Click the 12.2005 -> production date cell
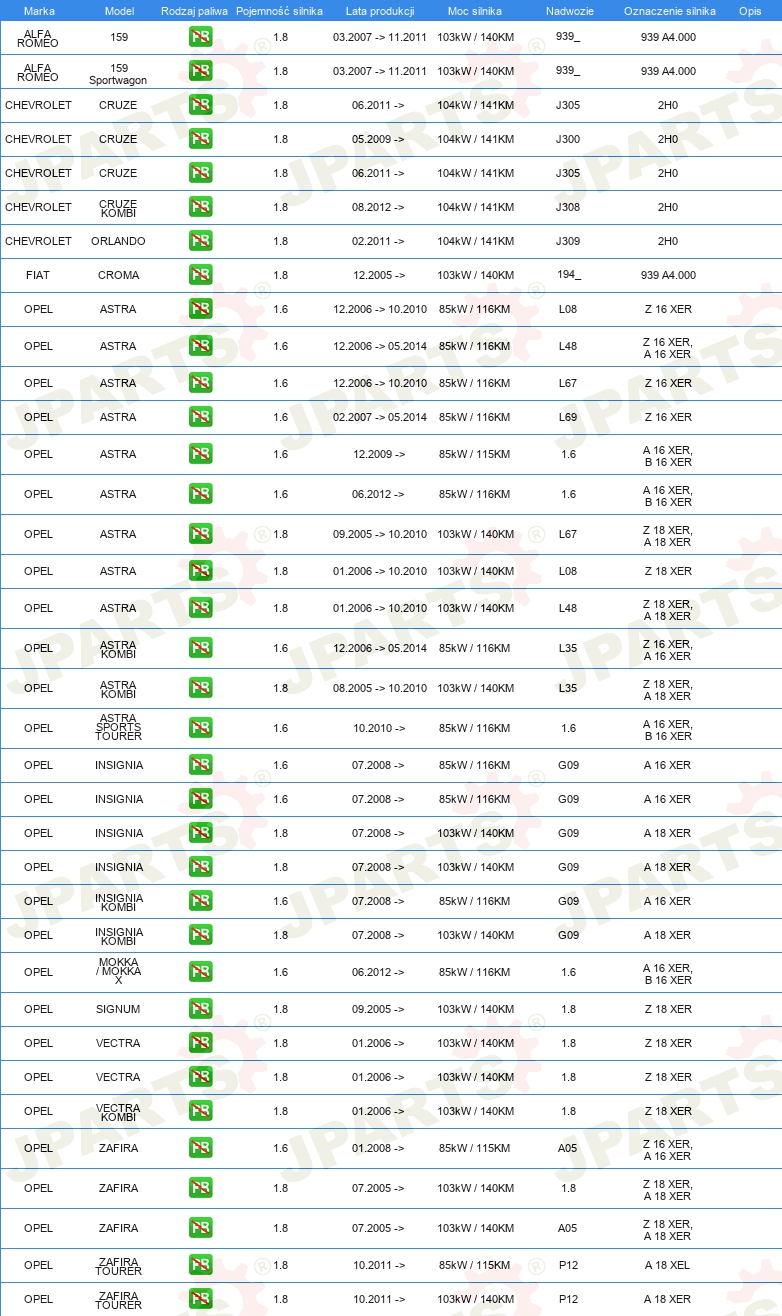Image resolution: width=782 pixels, height=1316 pixels. (379, 275)
